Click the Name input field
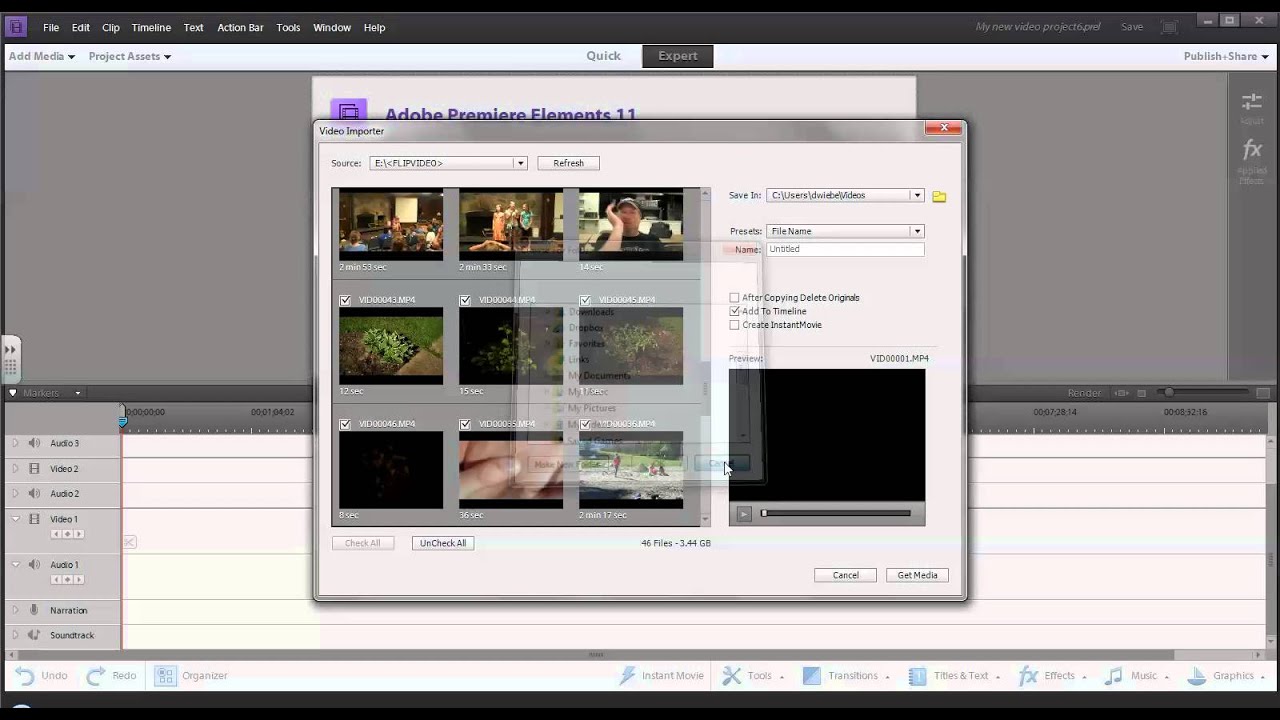This screenshot has height=720, width=1280. click(845, 249)
